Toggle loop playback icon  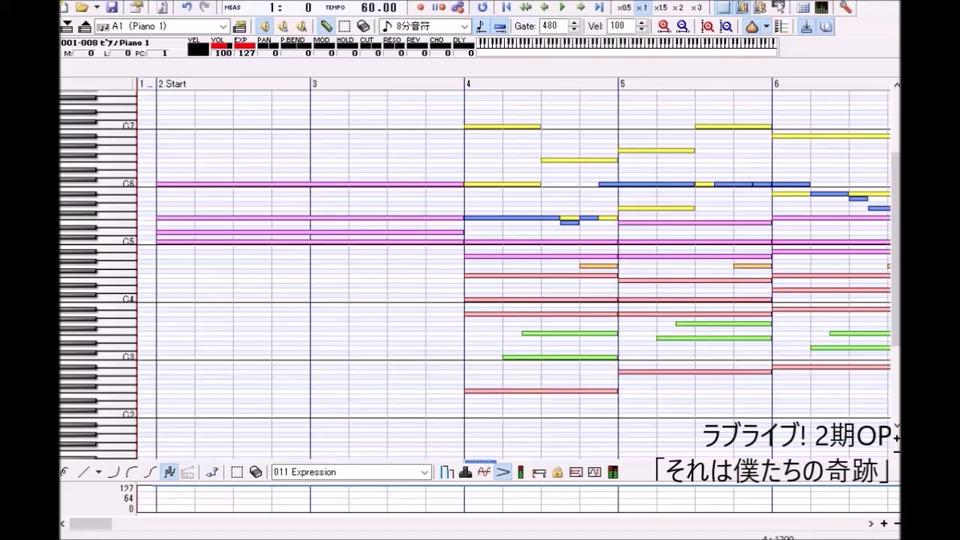(x=482, y=7)
